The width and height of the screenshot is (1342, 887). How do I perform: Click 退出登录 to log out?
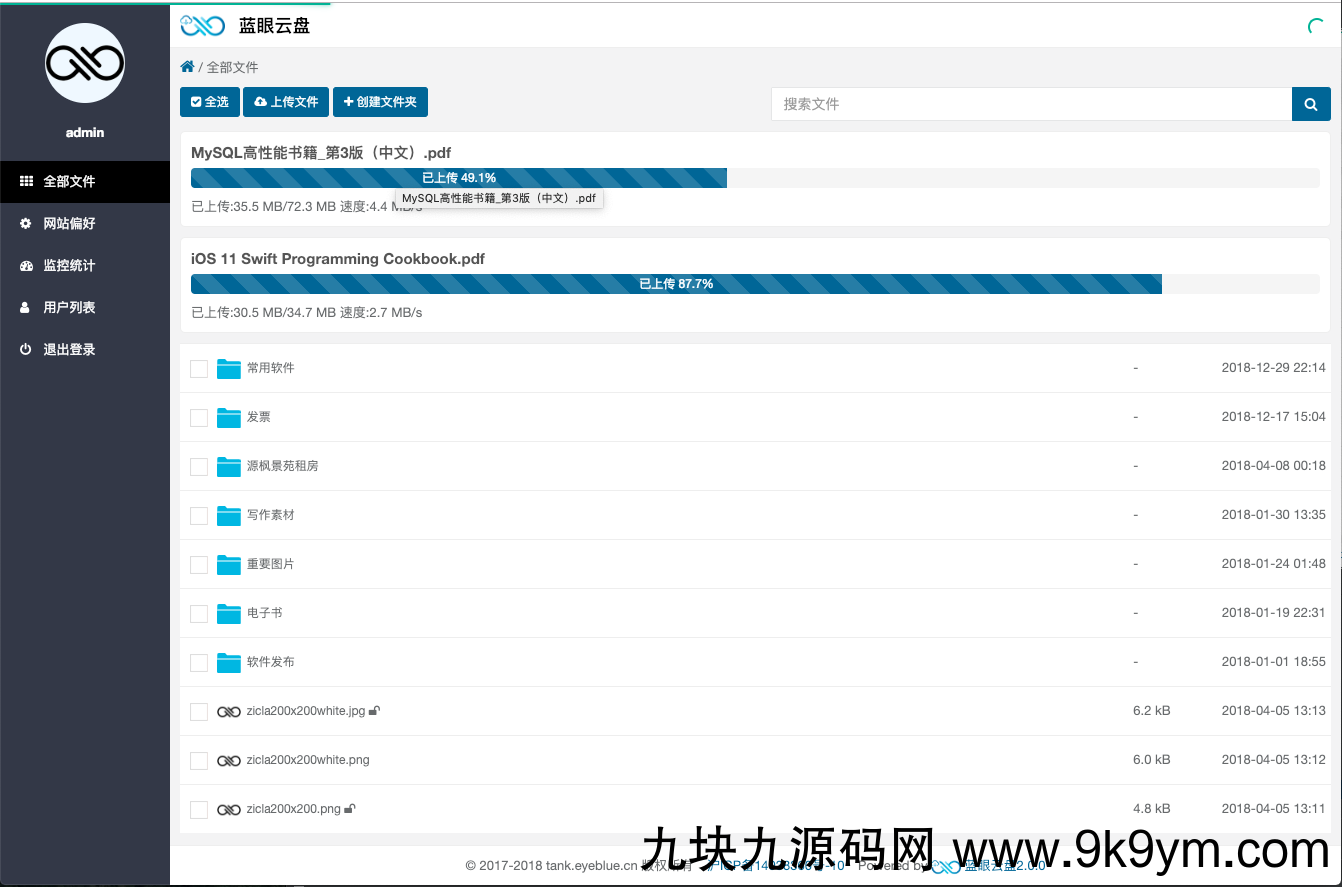(x=69, y=350)
